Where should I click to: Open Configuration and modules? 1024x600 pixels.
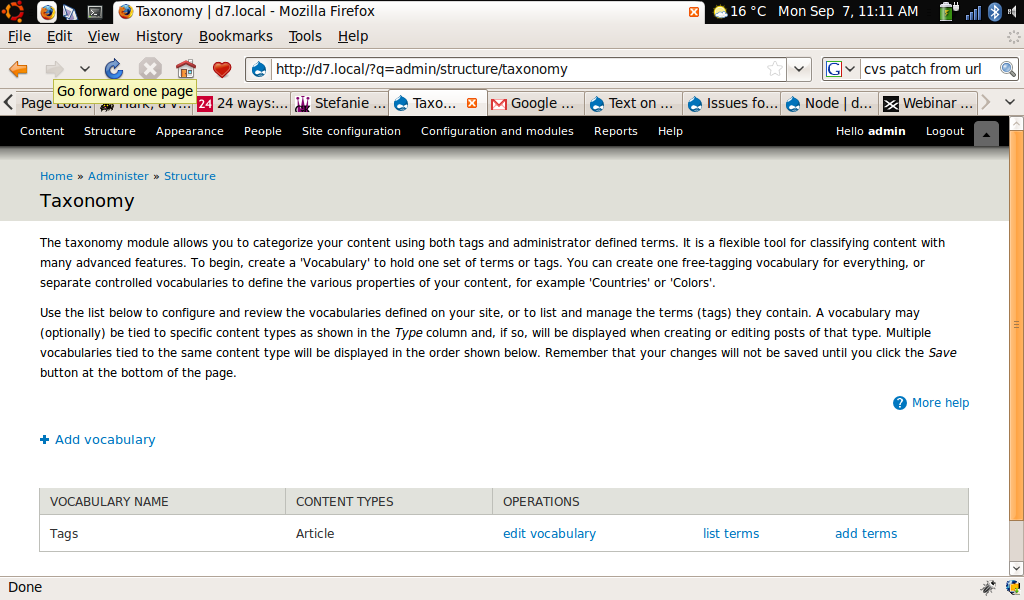pos(497,131)
